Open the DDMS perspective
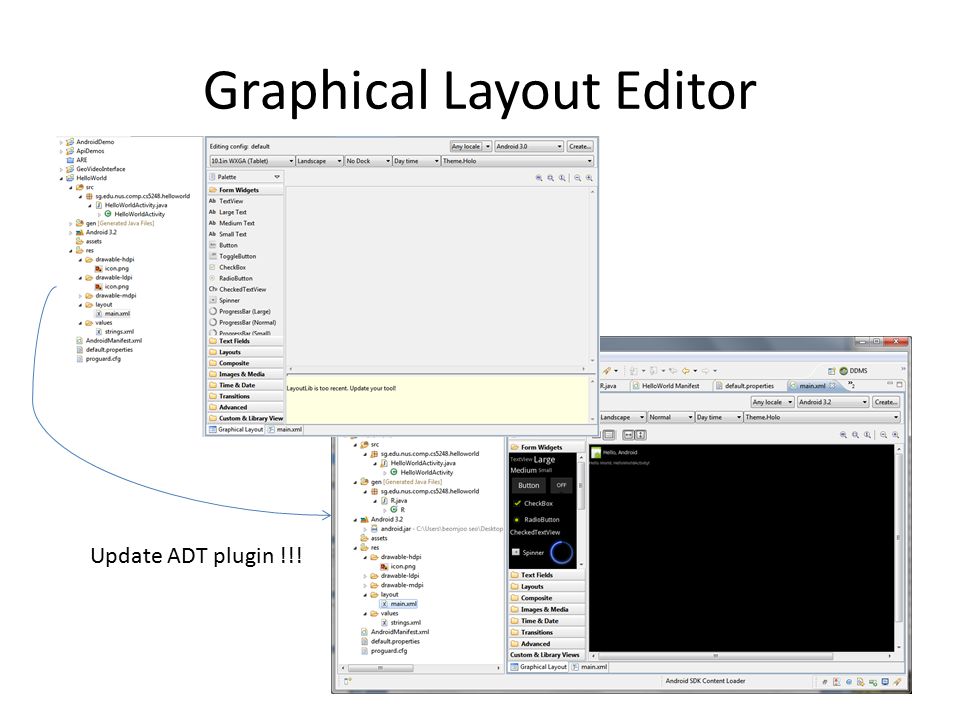 [x=853, y=370]
